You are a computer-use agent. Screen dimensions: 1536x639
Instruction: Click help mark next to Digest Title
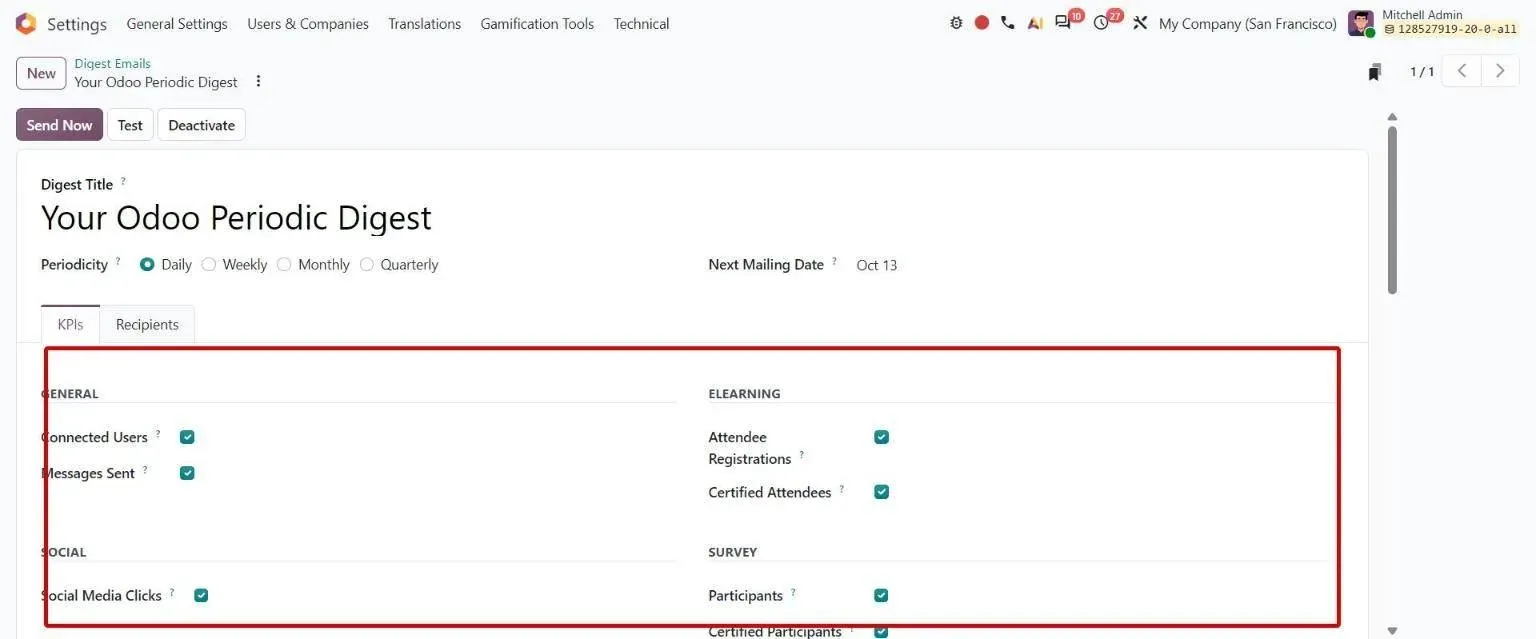click(x=124, y=181)
